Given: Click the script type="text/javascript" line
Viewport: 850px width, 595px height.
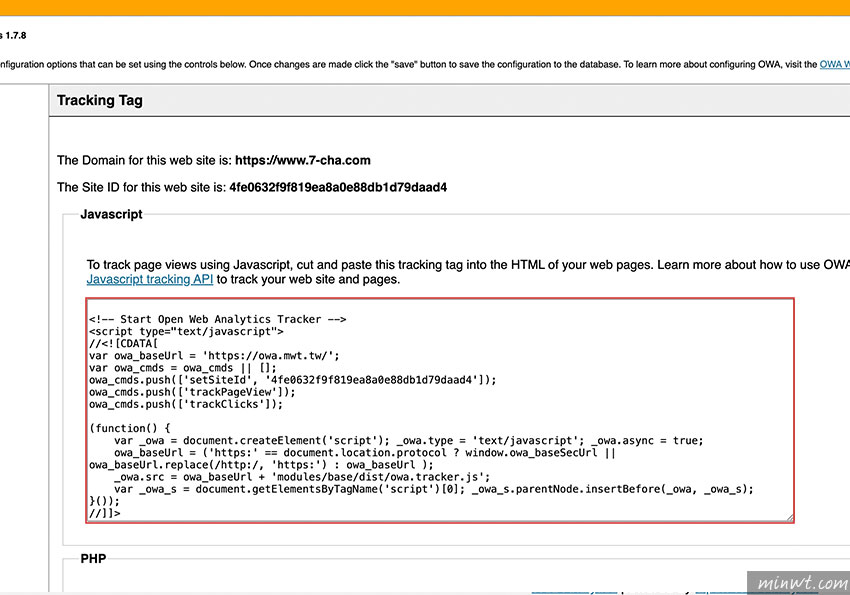Looking at the screenshot, I should (186, 331).
